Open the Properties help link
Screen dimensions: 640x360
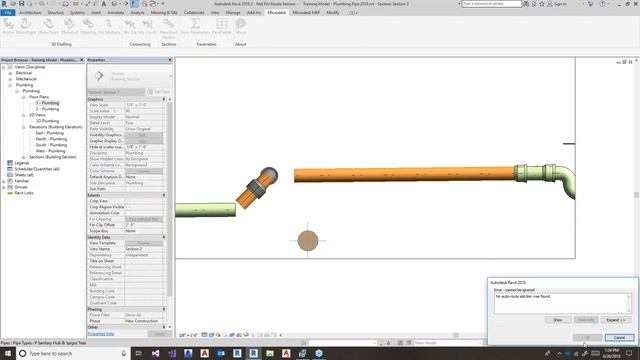click(101, 334)
